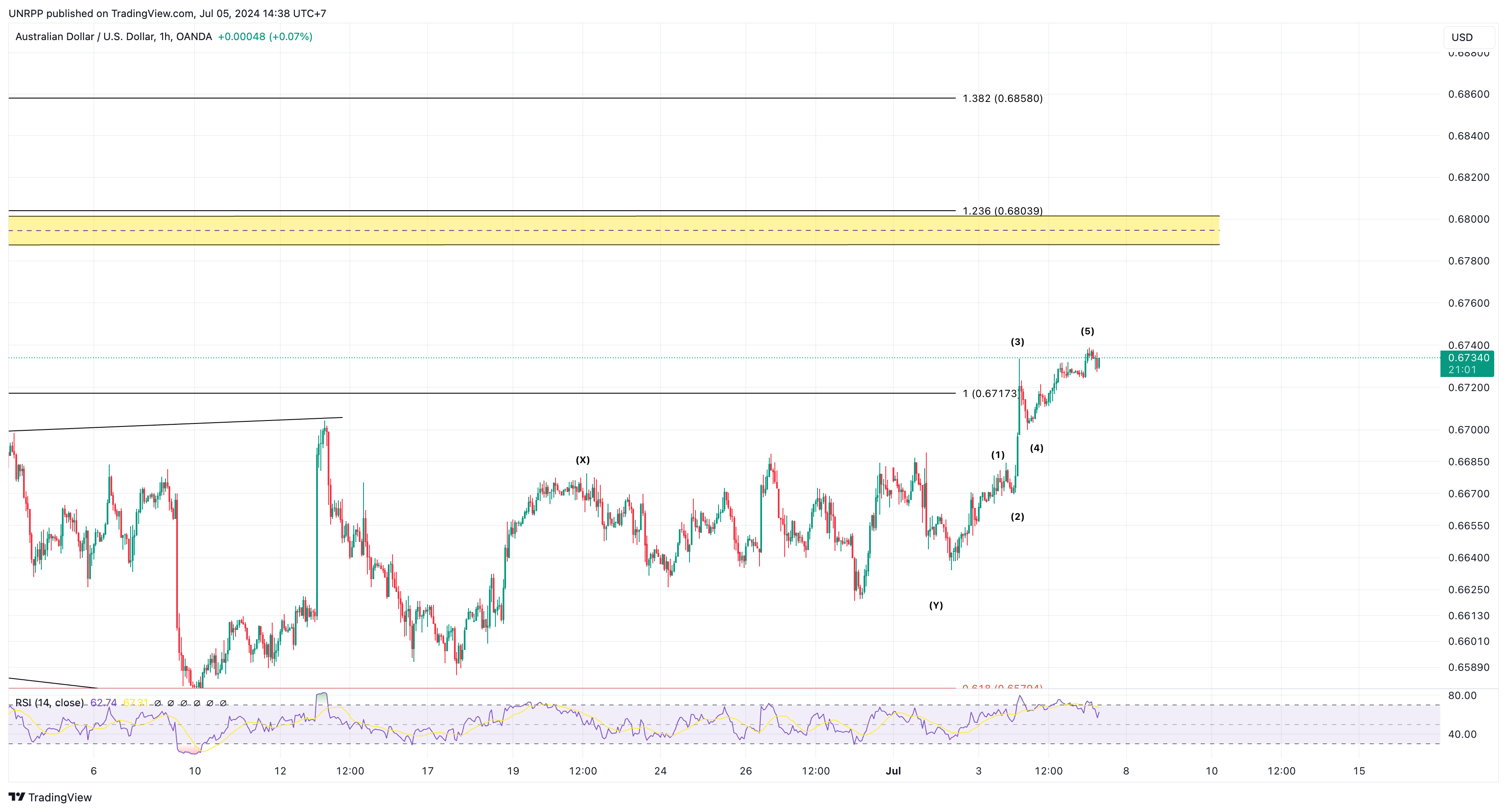Click the RSI value 62.74
This screenshot has height=812, width=1507.
(104, 703)
